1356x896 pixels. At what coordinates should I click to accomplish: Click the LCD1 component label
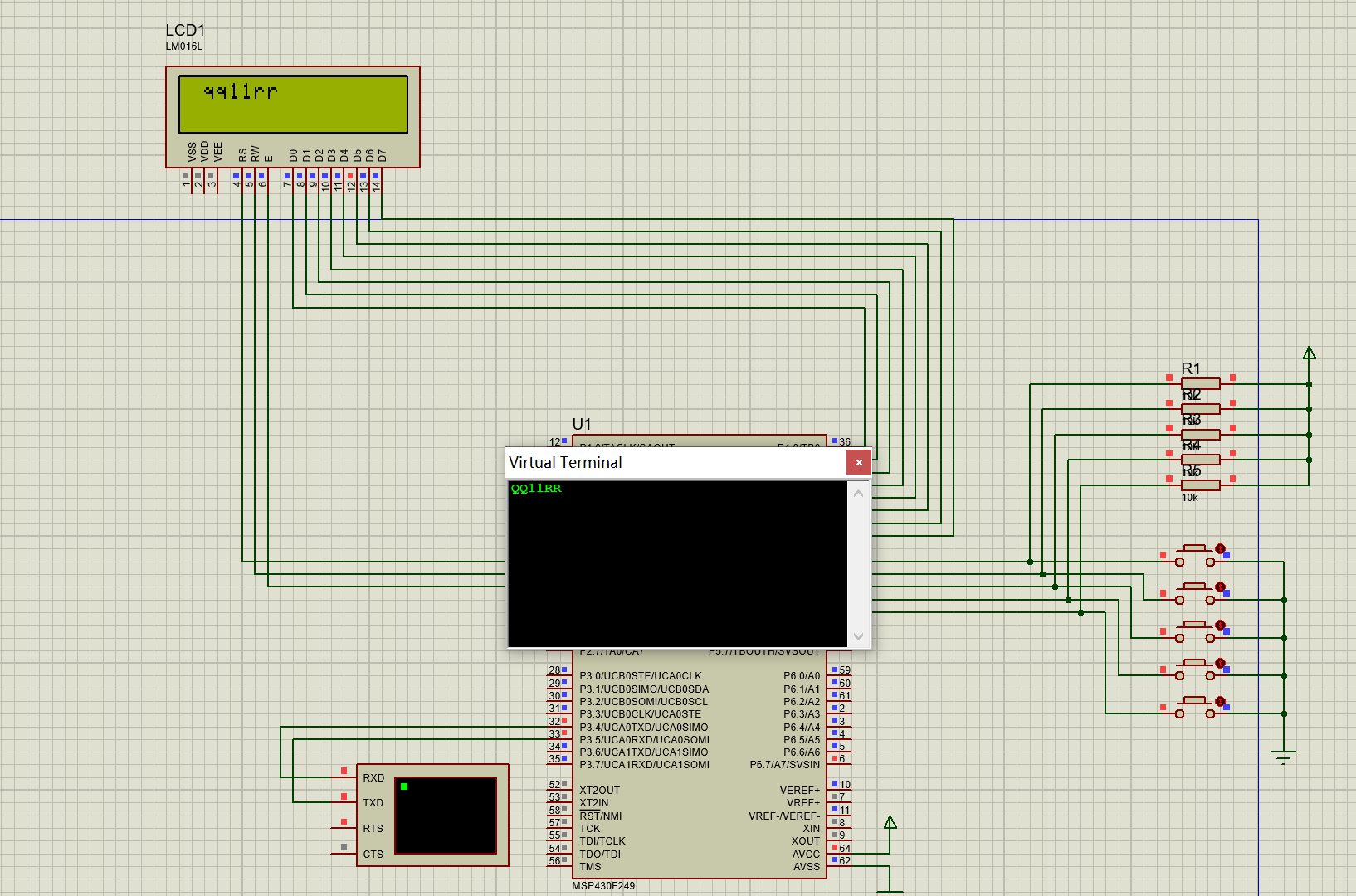tap(185, 31)
